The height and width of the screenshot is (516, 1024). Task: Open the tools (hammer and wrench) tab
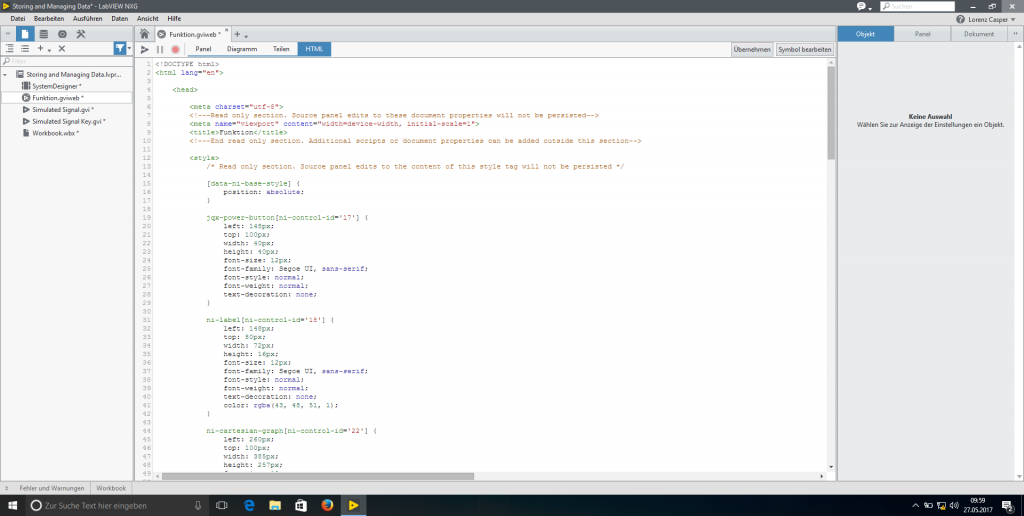pos(81,34)
